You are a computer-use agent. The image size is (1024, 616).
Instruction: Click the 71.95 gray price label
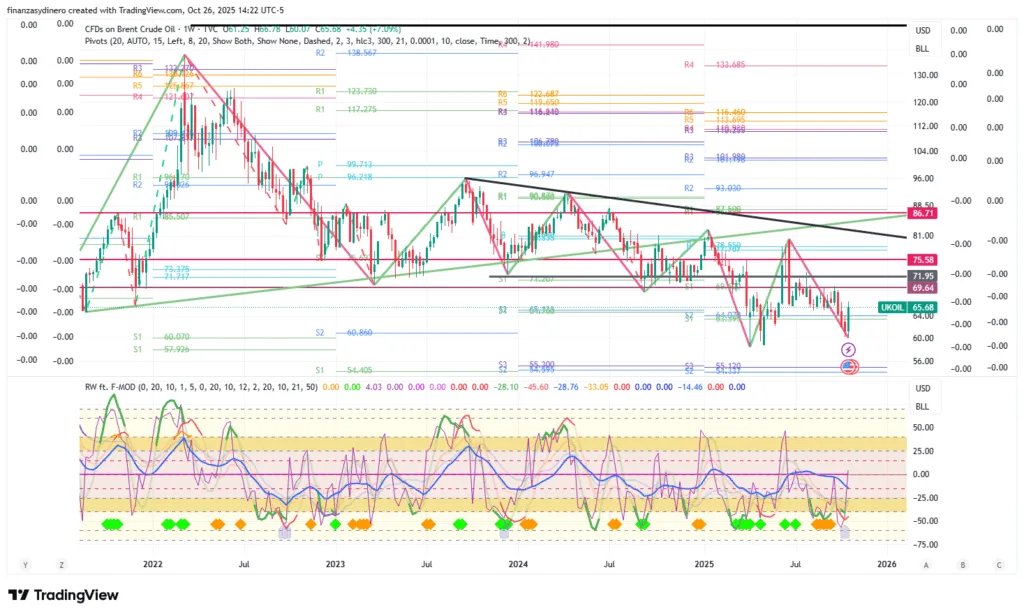pyautogui.click(x=922, y=275)
